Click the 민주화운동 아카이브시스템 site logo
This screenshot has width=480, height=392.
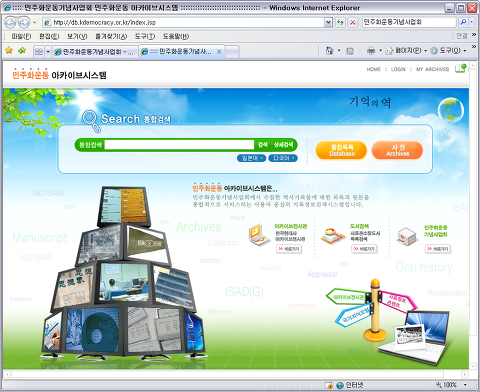click(x=59, y=74)
